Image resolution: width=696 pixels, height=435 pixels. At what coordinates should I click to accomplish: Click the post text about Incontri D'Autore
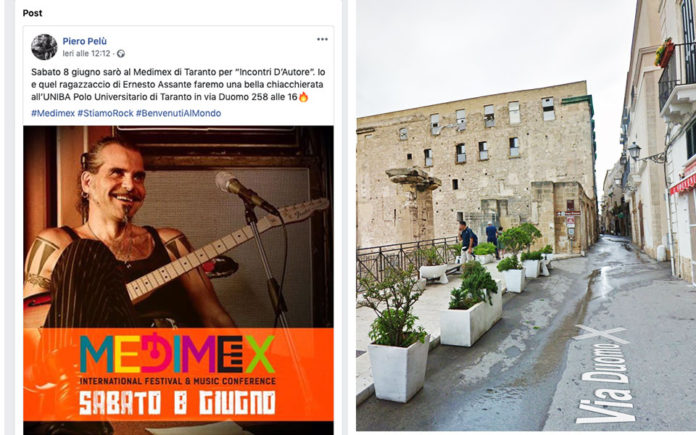[178, 84]
